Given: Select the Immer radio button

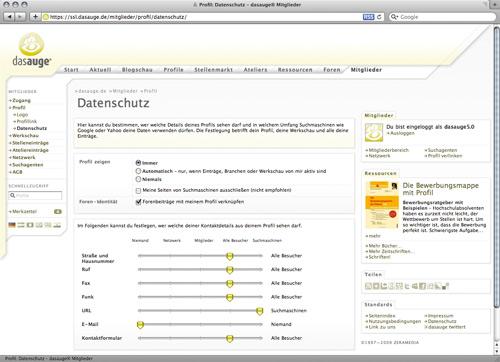Looking at the screenshot, I should click(x=138, y=163).
